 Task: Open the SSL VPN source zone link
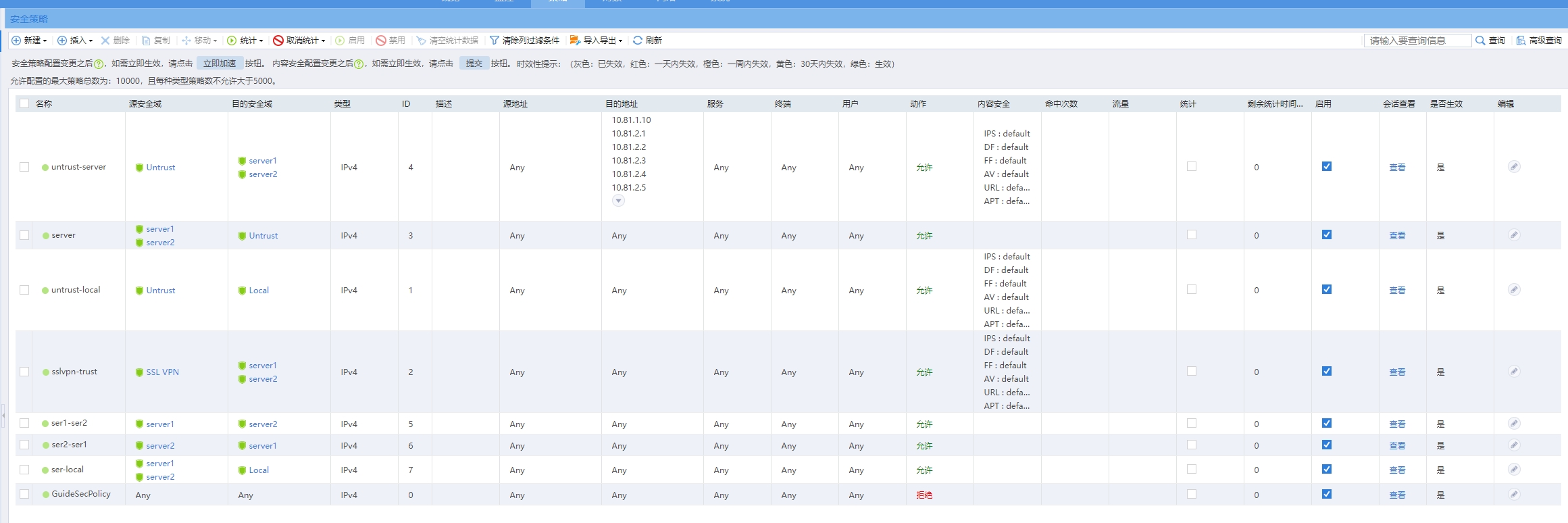(163, 372)
